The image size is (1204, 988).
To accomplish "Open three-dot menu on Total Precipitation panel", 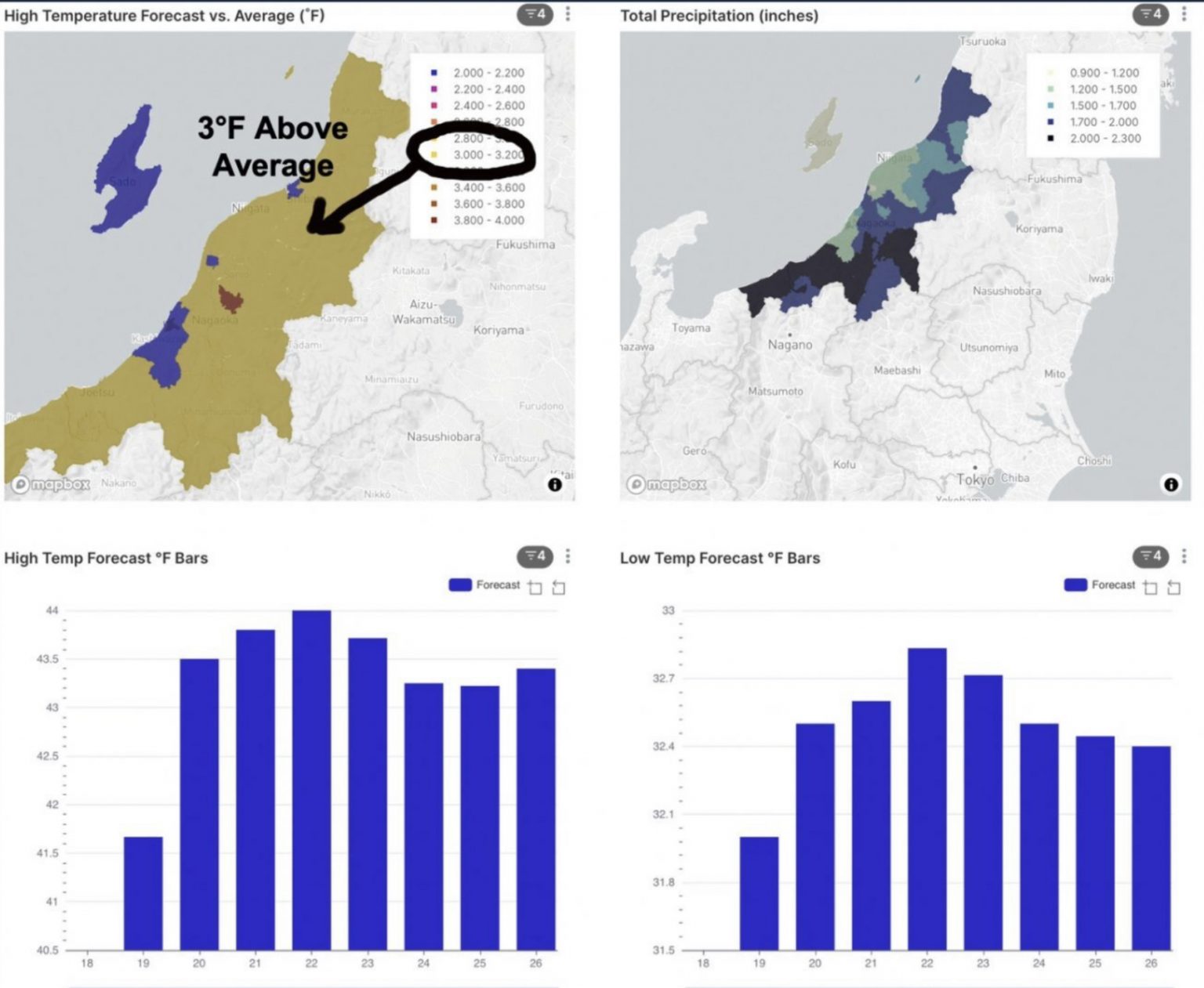I will point(1184,14).
